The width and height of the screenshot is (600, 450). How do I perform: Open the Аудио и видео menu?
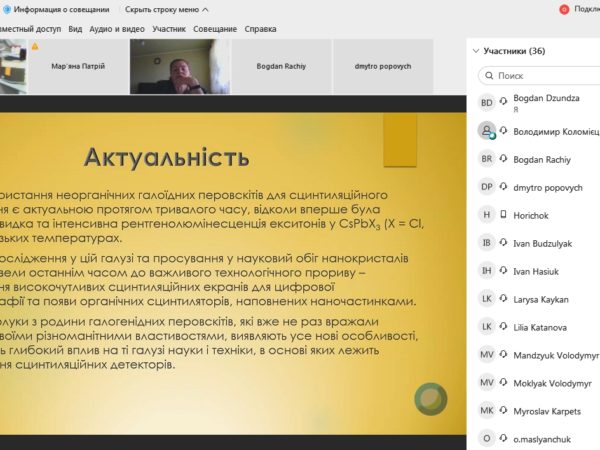[117, 29]
